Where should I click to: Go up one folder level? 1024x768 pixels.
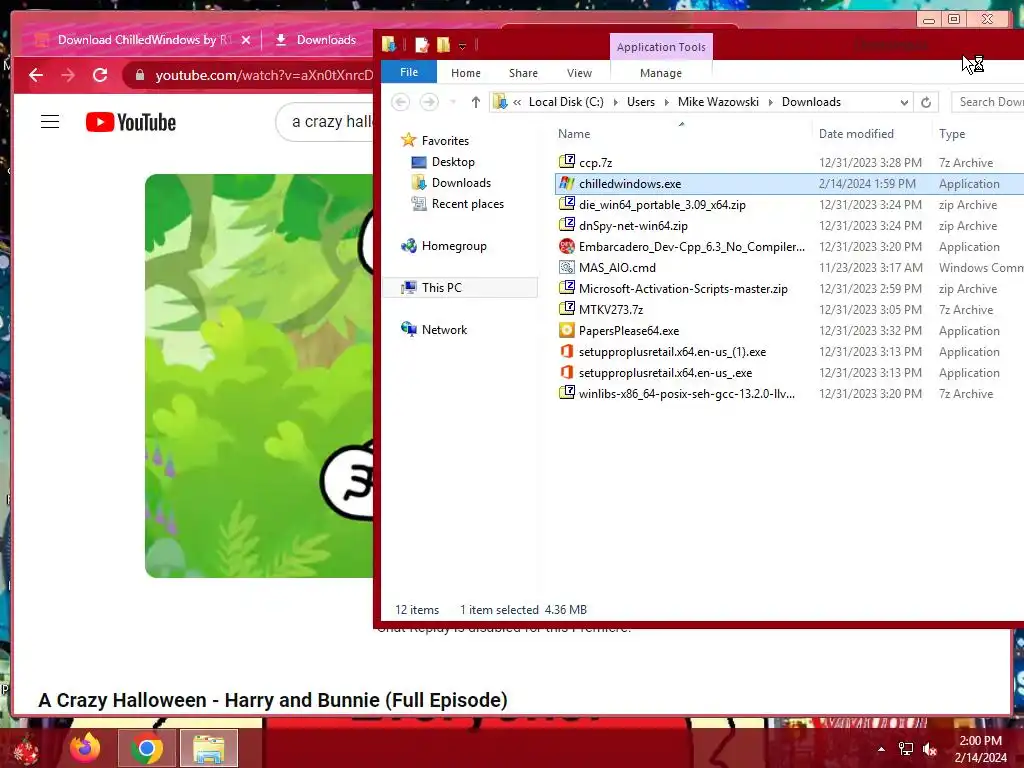(475, 102)
